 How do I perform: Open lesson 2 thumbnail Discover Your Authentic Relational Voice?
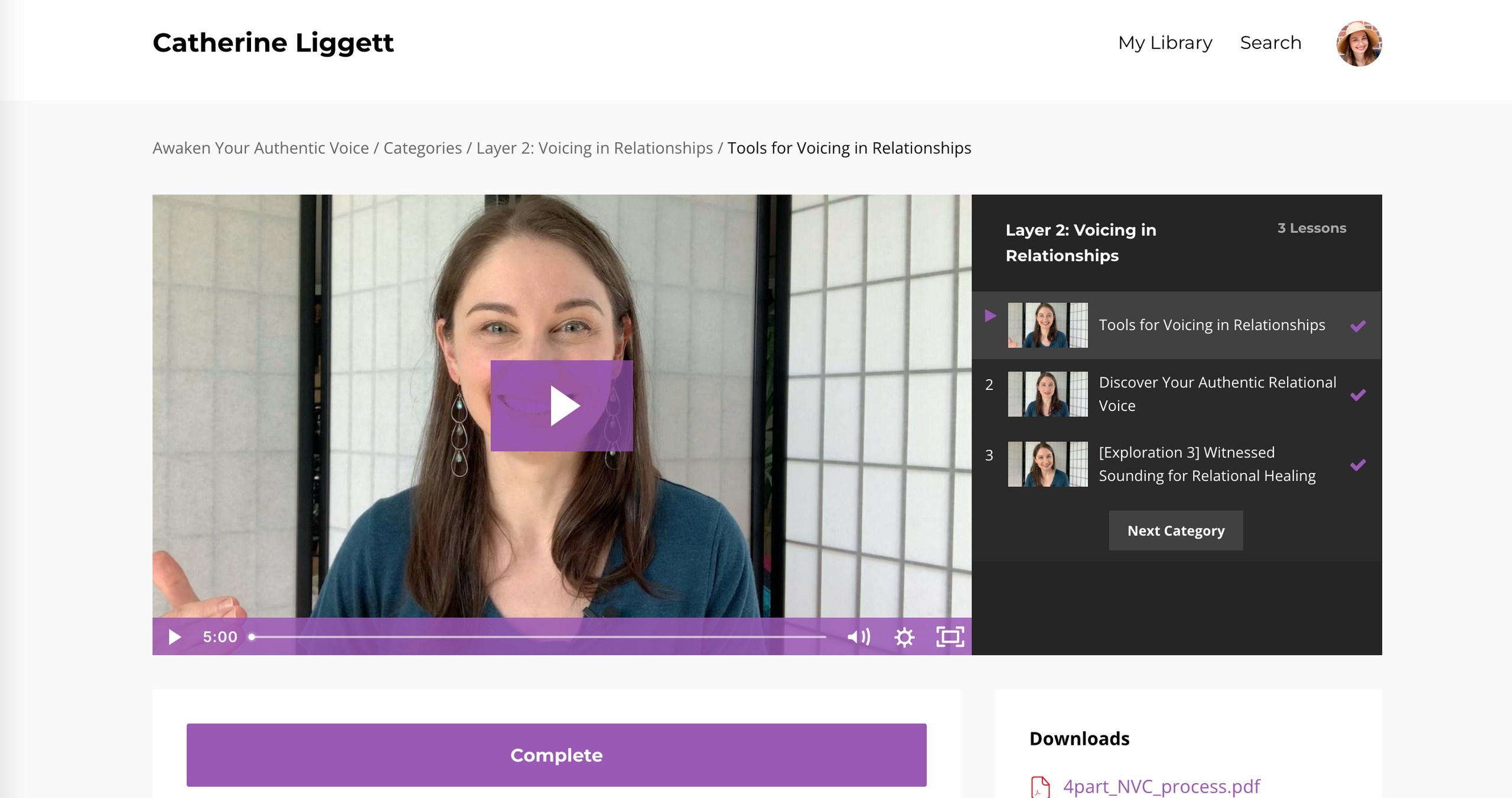click(x=1047, y=394)
